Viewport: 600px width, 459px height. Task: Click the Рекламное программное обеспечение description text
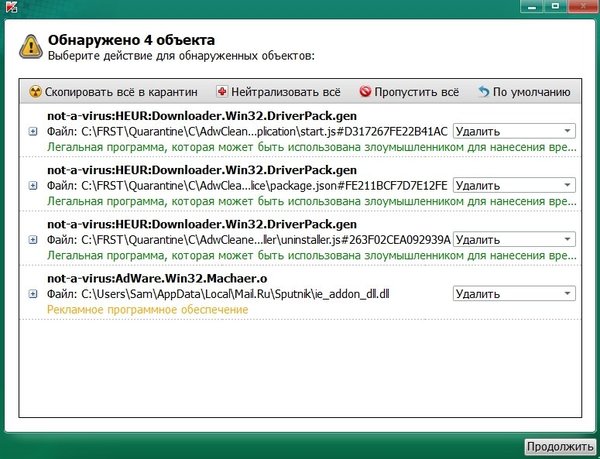click(x=147, y=310)
